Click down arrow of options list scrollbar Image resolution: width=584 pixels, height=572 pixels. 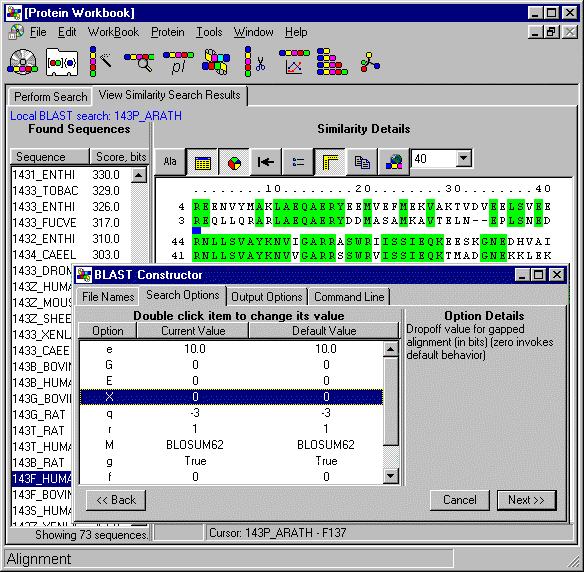click(391, 476)
